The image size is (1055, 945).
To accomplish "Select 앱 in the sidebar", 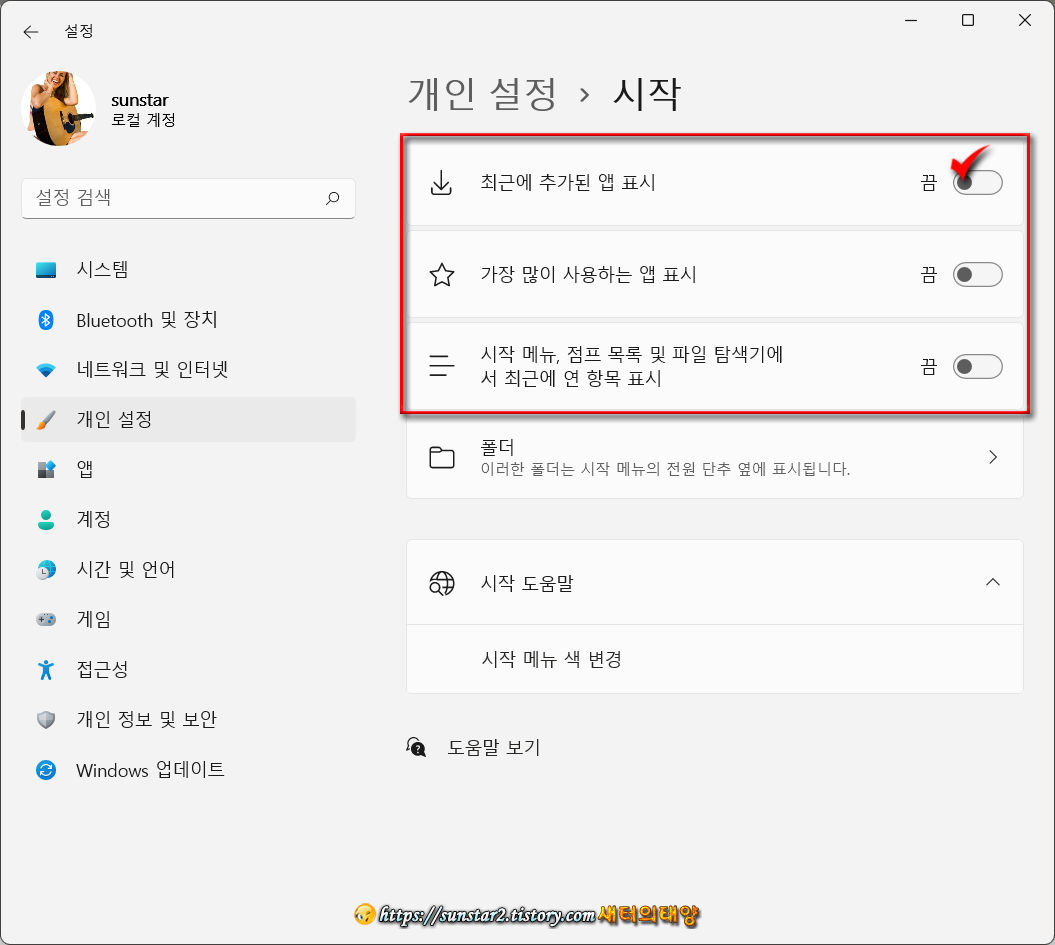I will pyautogui.click(x=96, y=469).
